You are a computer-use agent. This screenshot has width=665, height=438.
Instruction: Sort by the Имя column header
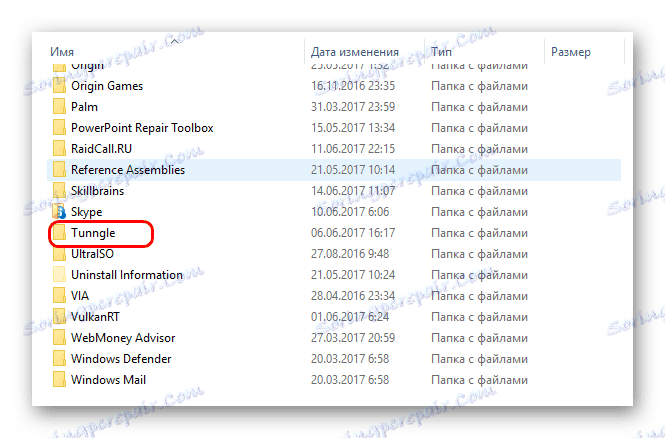point(62,52)
